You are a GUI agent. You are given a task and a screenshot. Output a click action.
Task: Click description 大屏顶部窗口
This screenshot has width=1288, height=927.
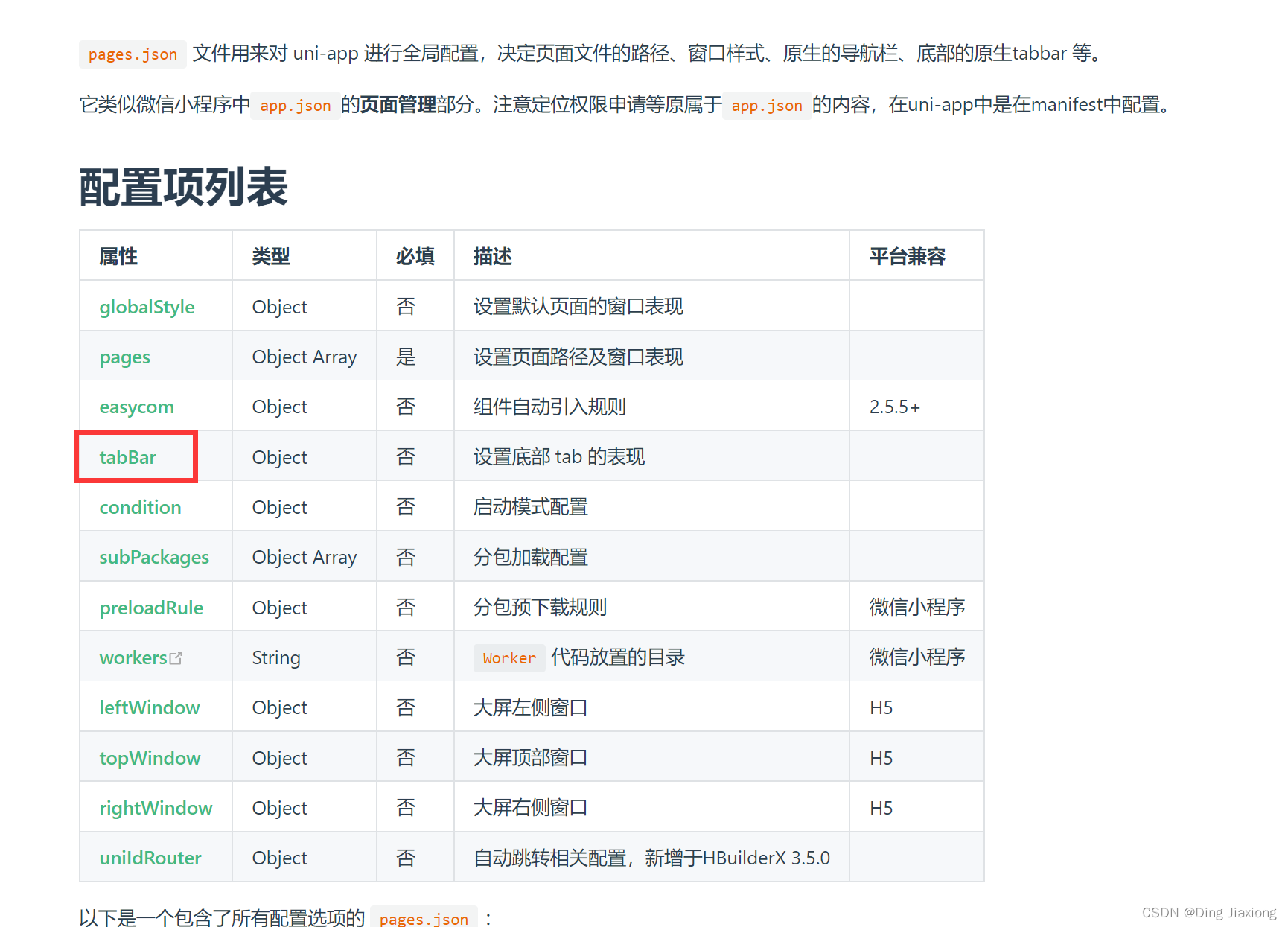coord(530,758)
